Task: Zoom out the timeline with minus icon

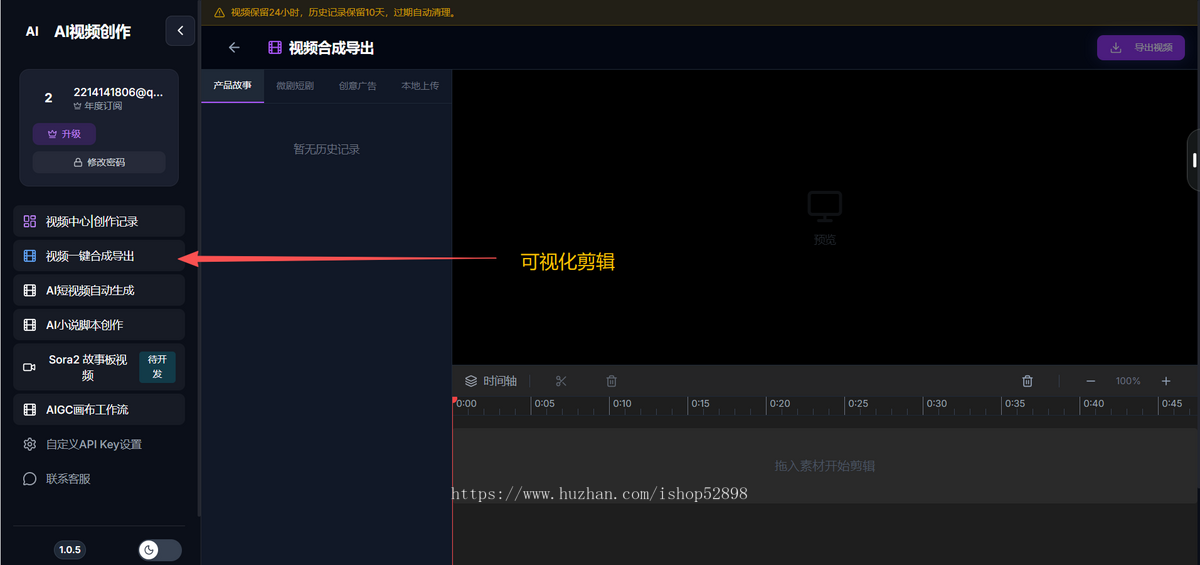Action: point(1091,381)
